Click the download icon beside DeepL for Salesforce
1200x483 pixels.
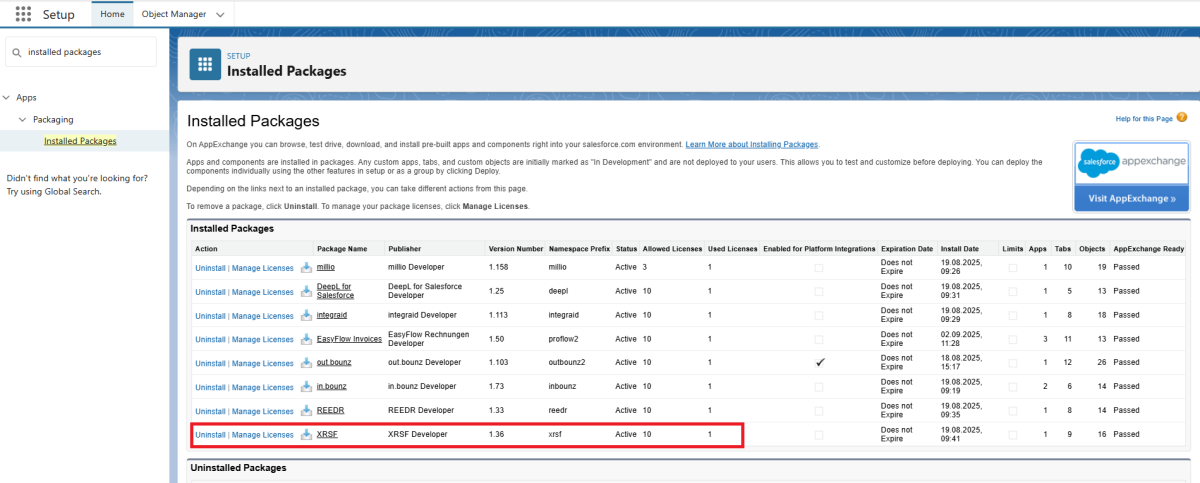(x=306, y=291)
